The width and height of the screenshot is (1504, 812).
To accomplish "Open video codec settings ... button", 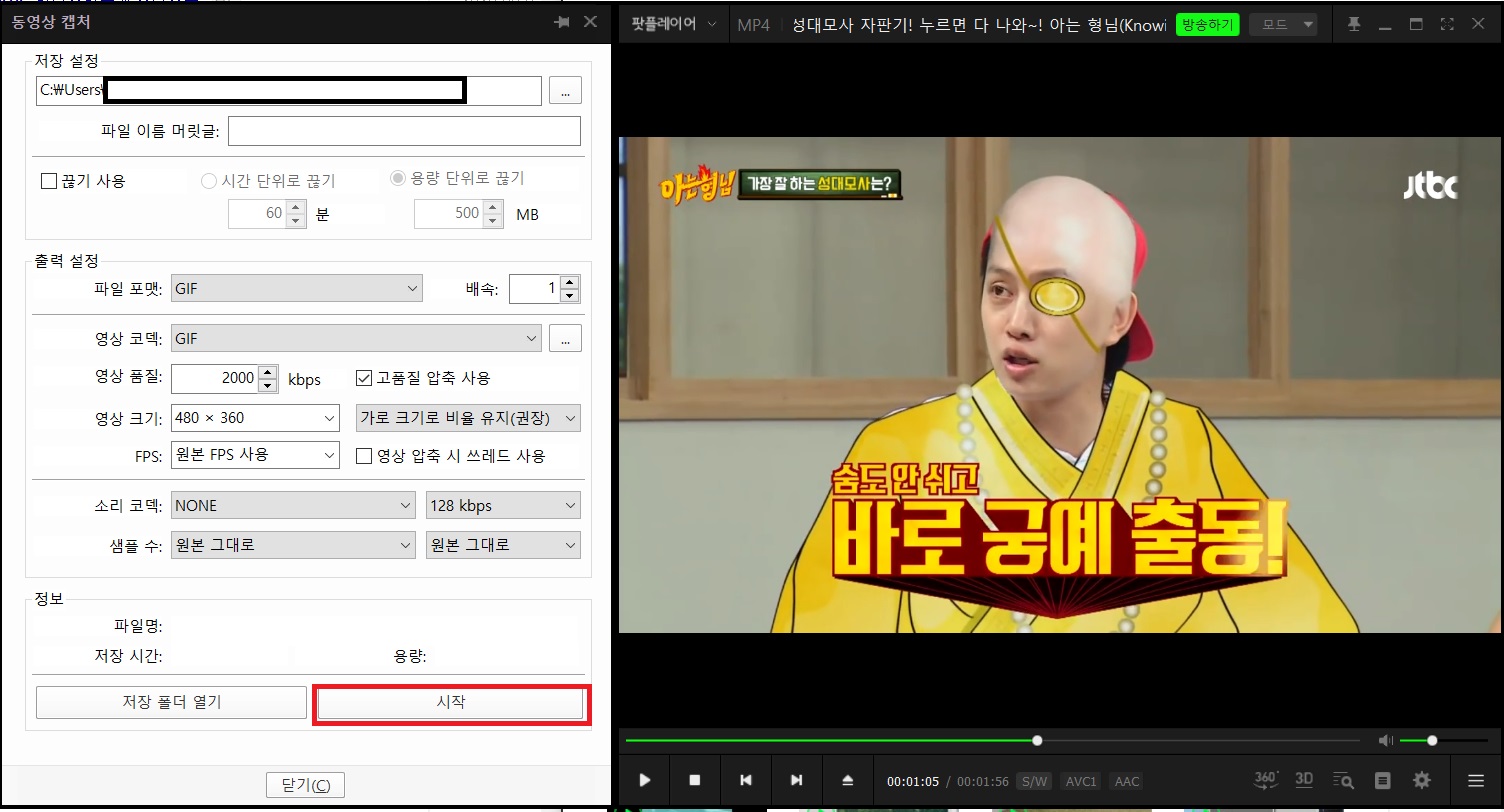I will tap(565, 338).
